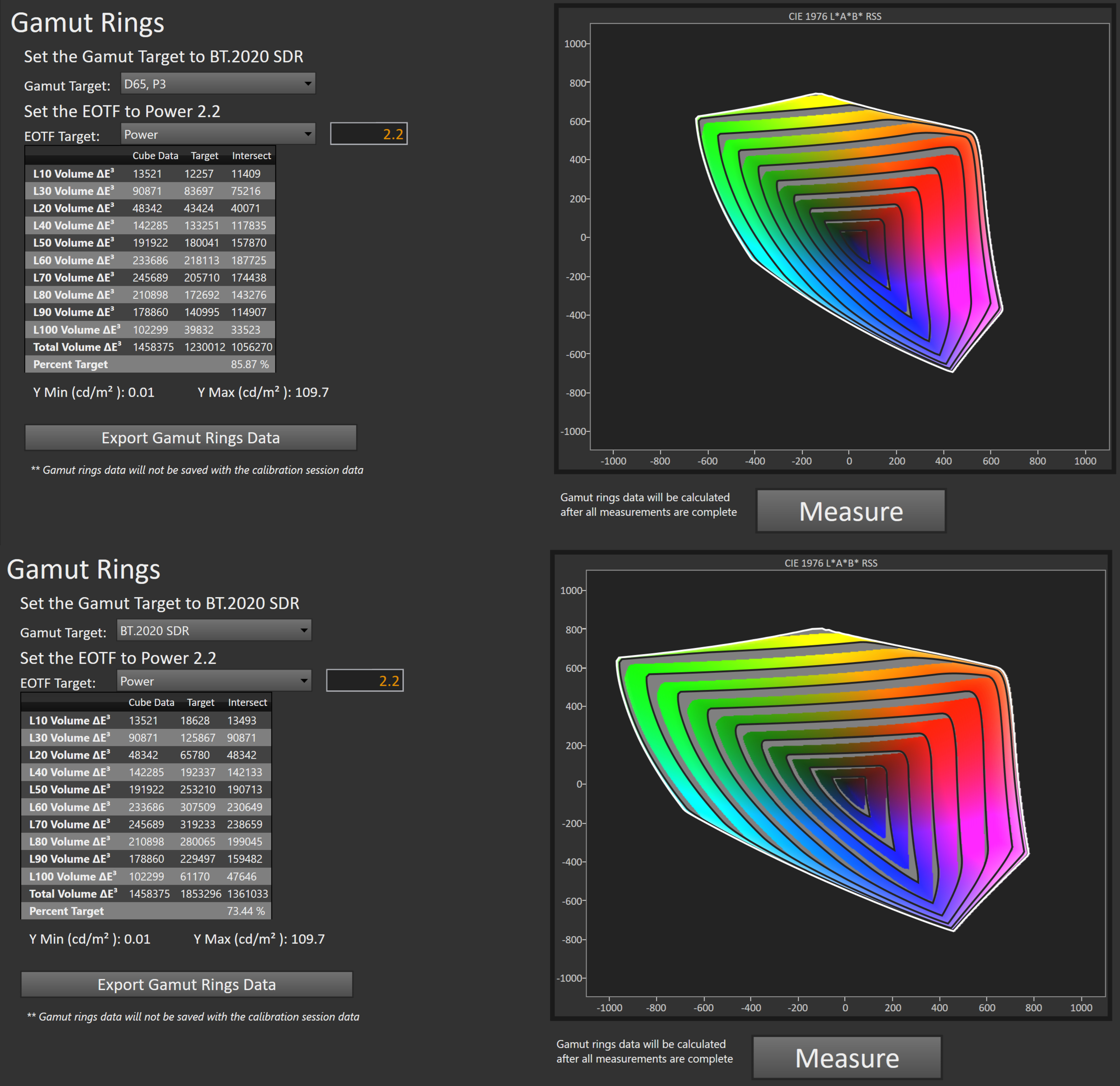The height and width of the screenshot is (1086, 1120).
Task: Open the D65, P3 Gamut Target dropdown
Action: point(218,84)
